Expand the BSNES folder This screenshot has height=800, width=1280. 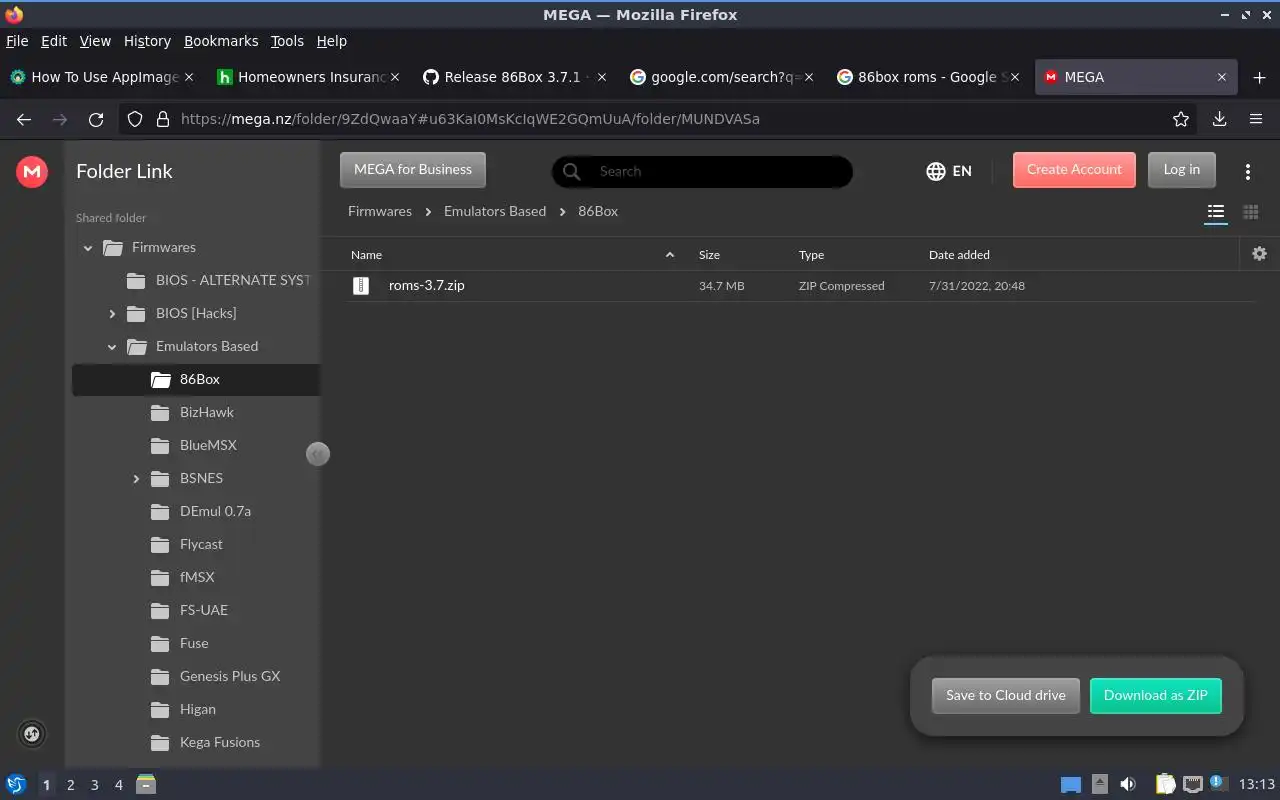136,479
